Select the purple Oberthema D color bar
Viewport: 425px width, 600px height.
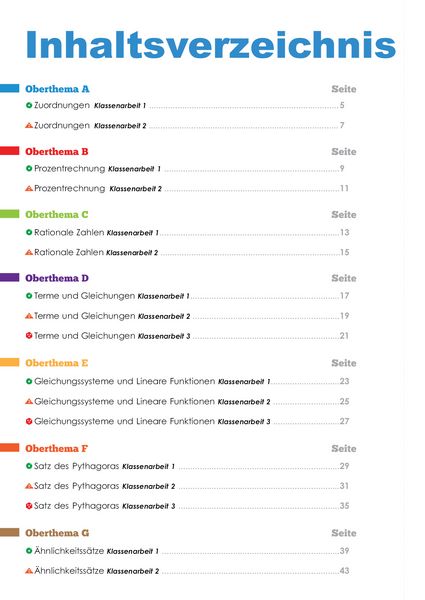tap(10, 277)
